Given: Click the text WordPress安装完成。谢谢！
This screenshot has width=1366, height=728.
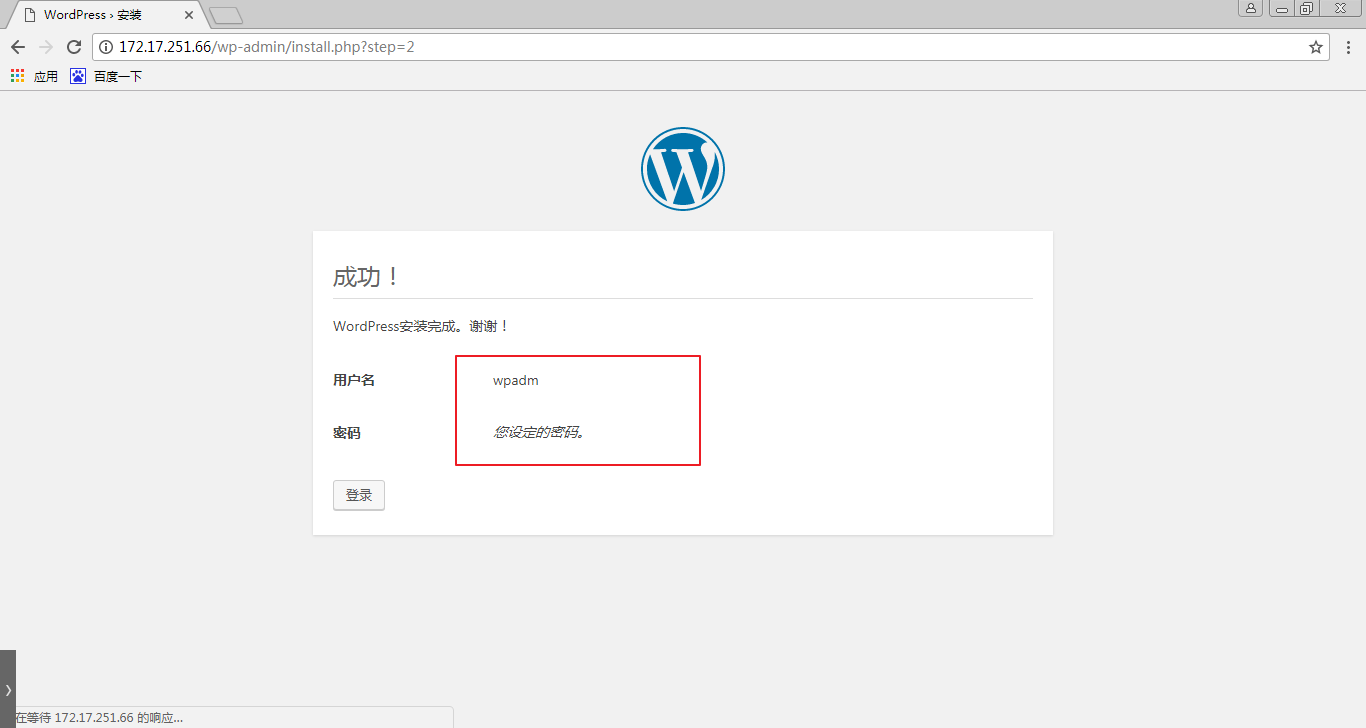Looking at the screenshot, I should pos(422,326).
